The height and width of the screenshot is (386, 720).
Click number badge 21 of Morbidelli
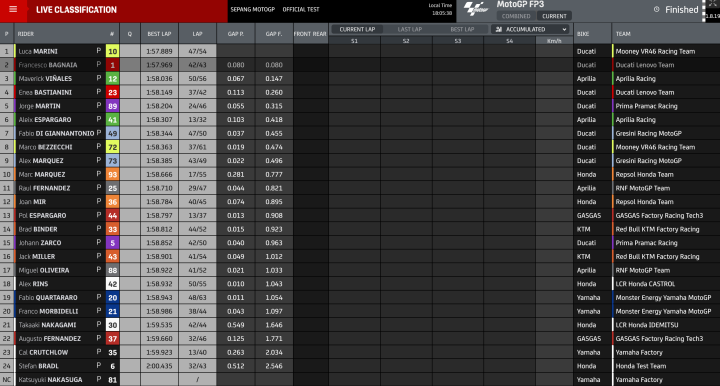point(112,311)
